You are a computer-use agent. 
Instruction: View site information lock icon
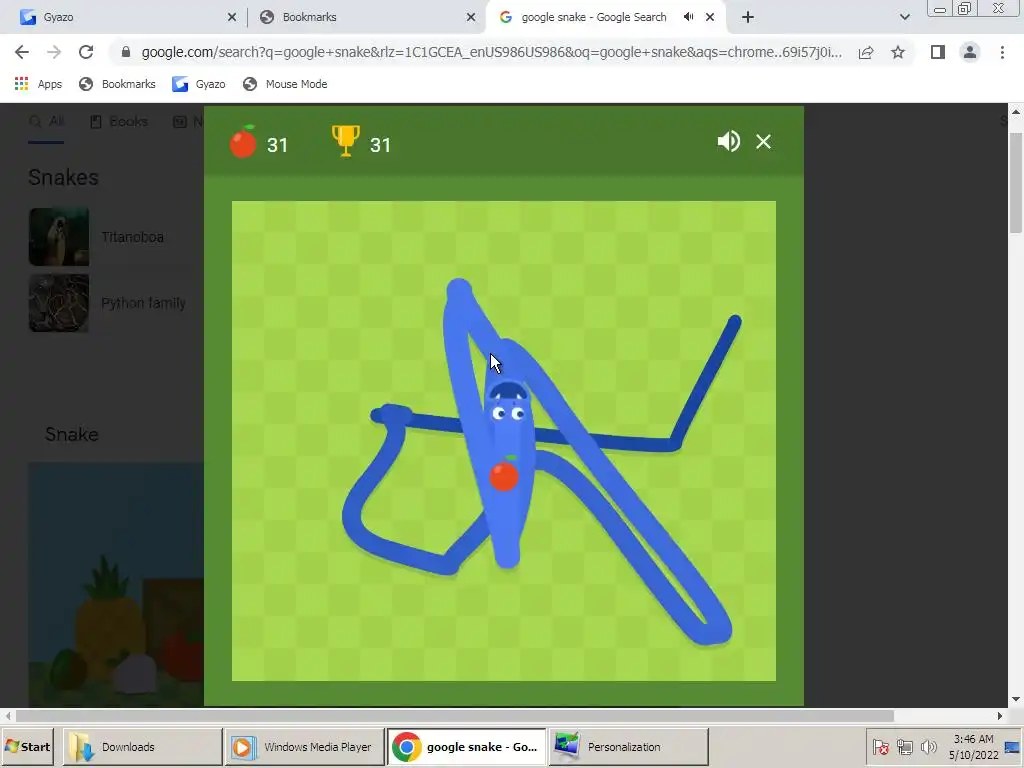tap(126, 52)
